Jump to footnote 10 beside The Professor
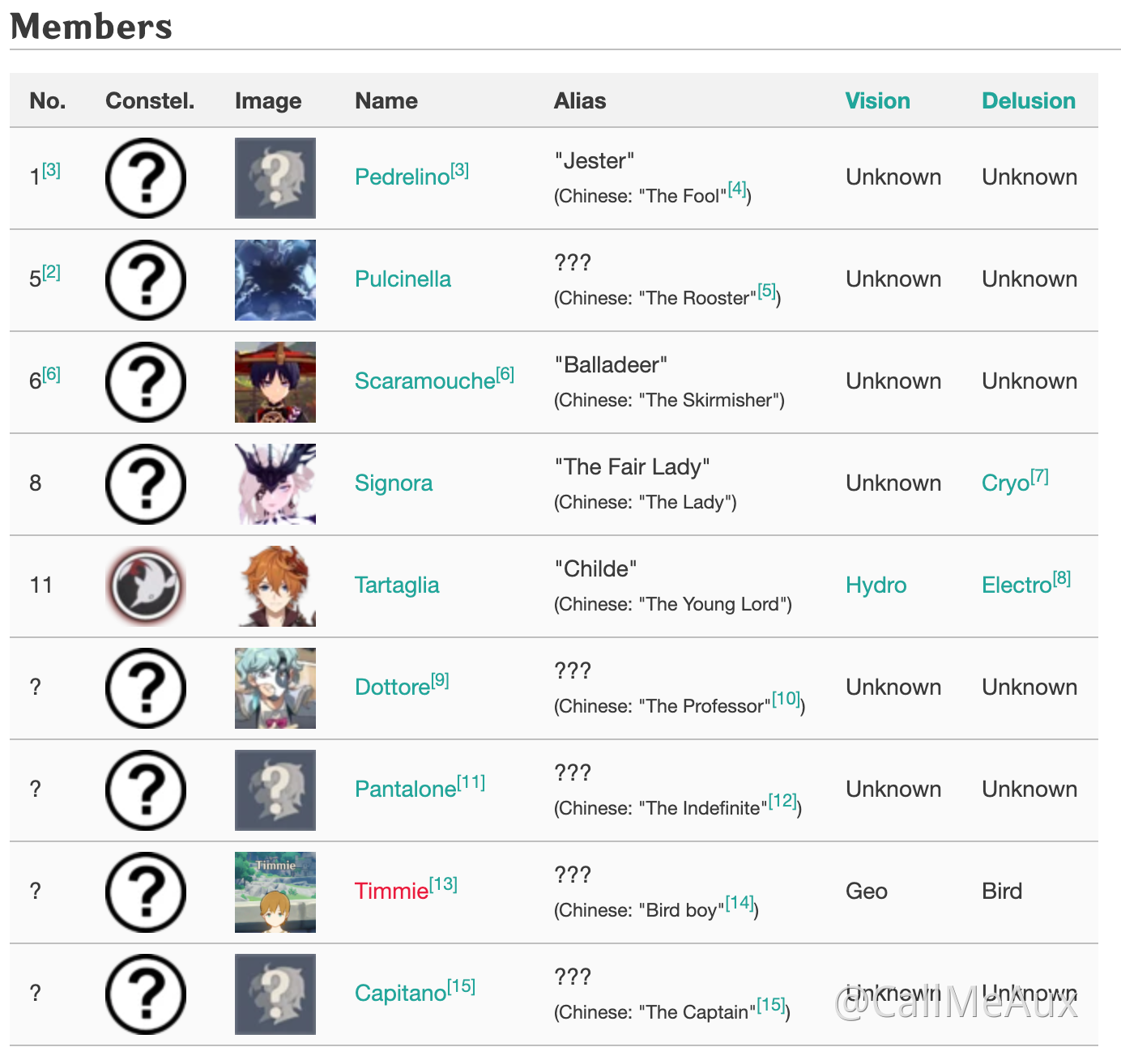This screenshot has width=1121, height=1064. click(786, 699)
